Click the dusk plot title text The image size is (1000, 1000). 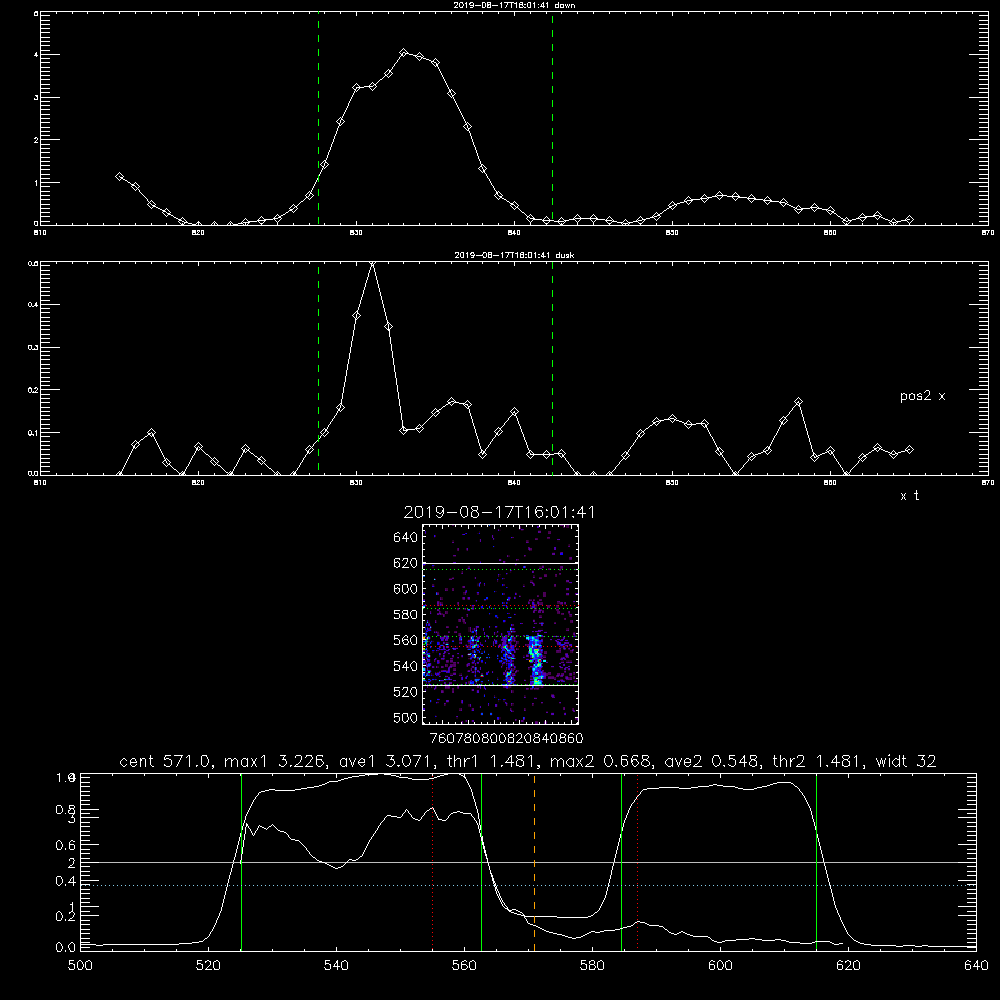click(x=514, y=255)
